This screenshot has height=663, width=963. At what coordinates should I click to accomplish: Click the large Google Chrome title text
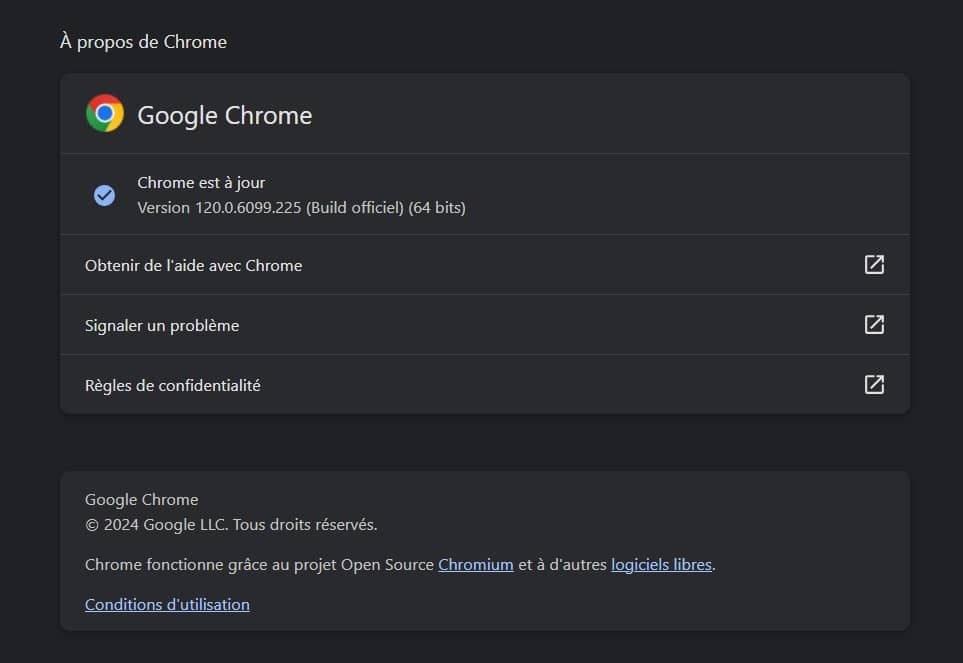click(225, 115)
